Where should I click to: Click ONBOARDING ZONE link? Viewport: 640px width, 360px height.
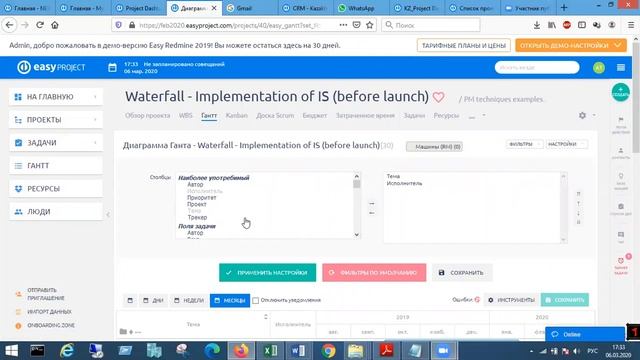point(51,325)
